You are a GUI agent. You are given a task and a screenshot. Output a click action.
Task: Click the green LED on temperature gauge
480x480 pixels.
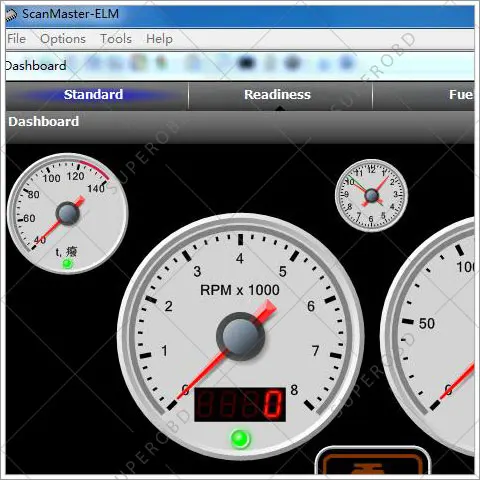pos(68,264)
